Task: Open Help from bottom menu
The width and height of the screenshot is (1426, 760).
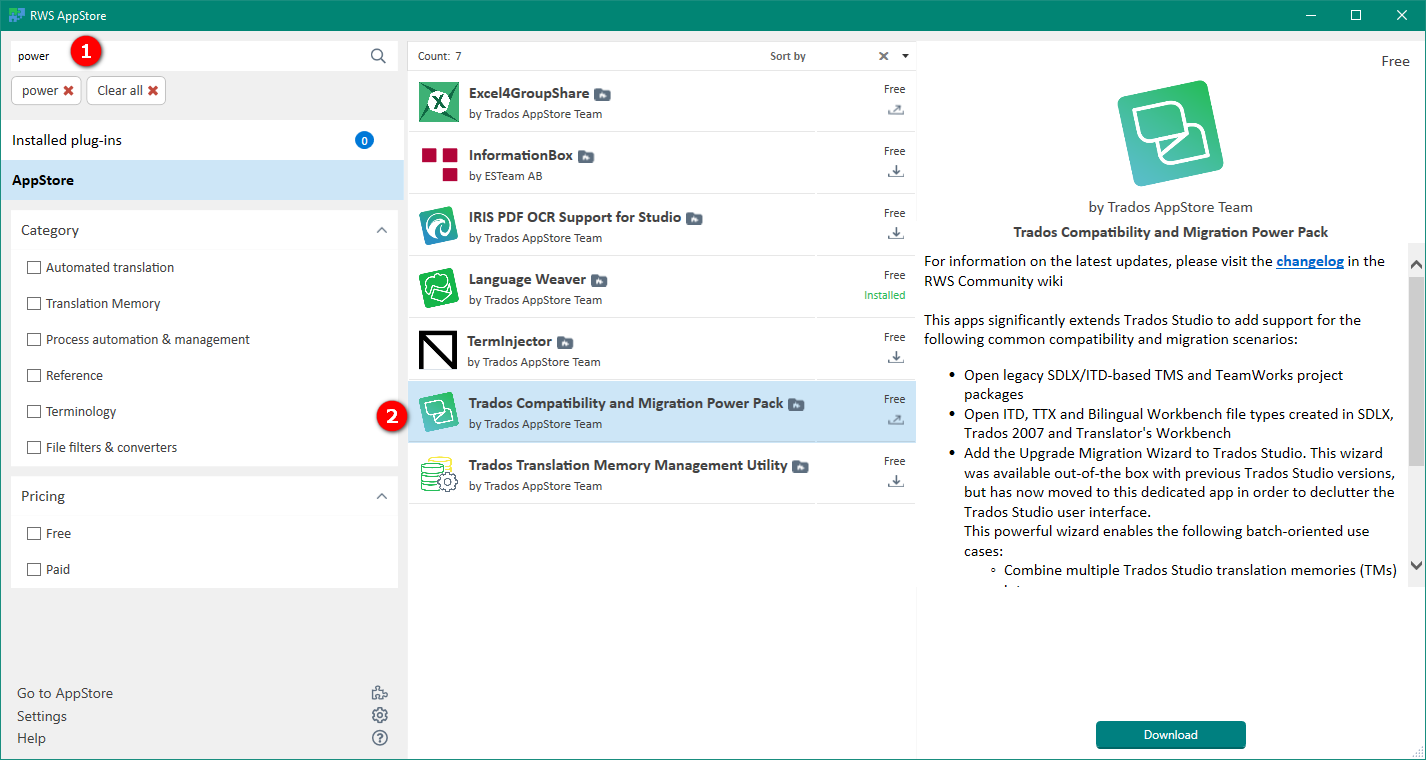Action: tap(31, 738)
